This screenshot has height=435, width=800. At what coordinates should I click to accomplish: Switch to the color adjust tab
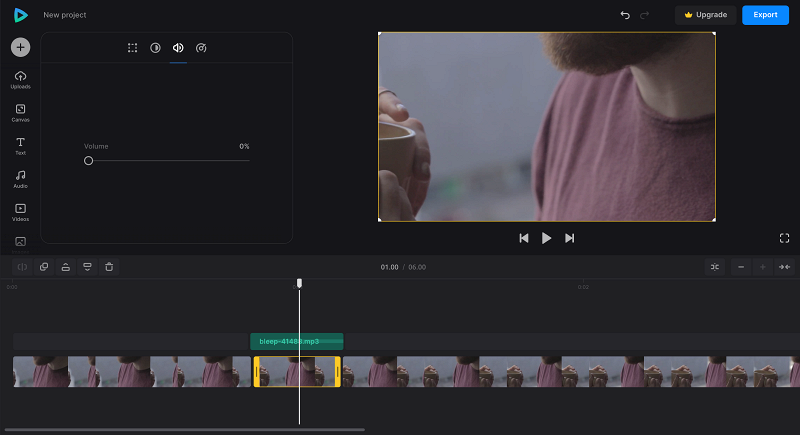click(156, 48)
